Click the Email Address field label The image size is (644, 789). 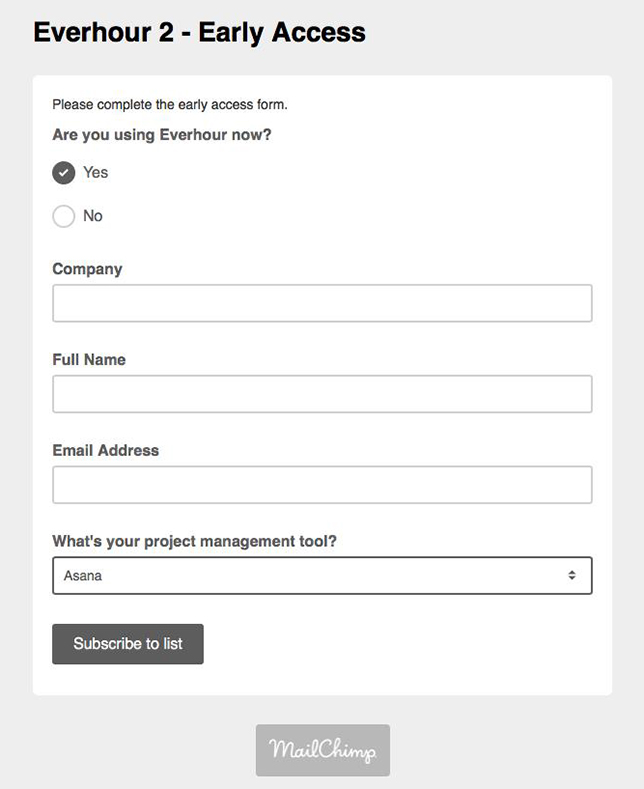pos(106,450)
